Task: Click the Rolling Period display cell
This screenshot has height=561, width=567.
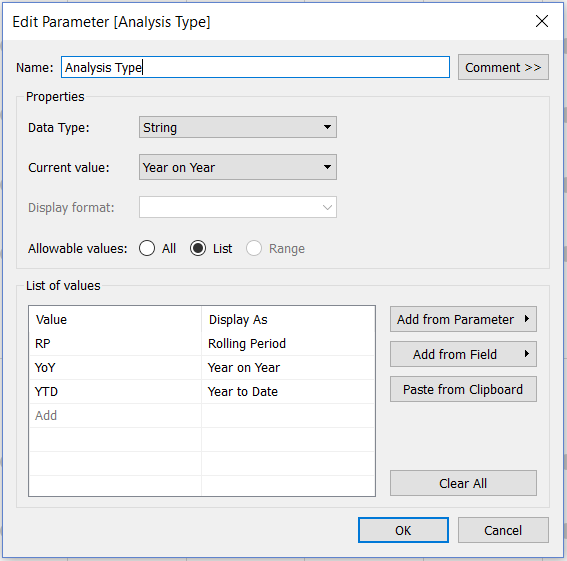Action: tap(288, 344)
